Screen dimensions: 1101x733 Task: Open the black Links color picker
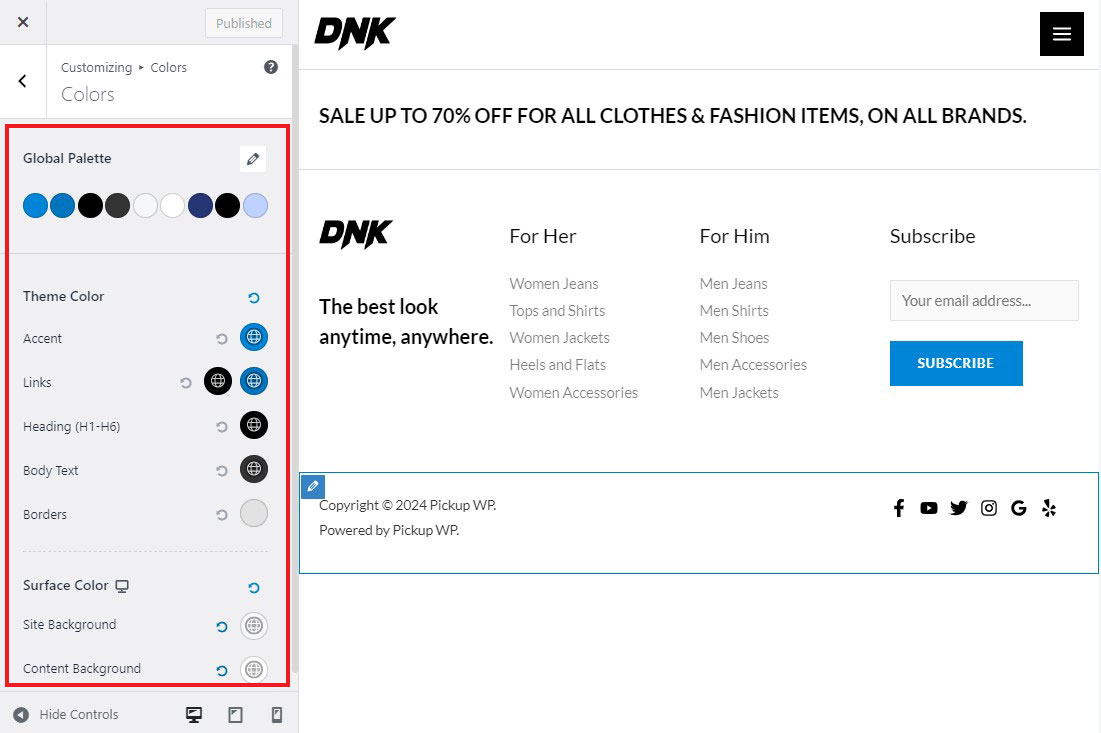(218, 381)
